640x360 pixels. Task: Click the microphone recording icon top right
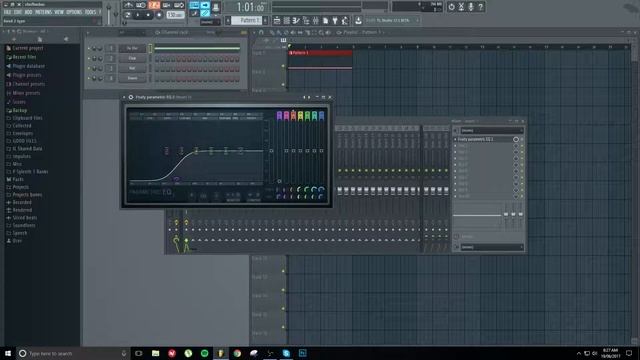click(x=471, y=7)
